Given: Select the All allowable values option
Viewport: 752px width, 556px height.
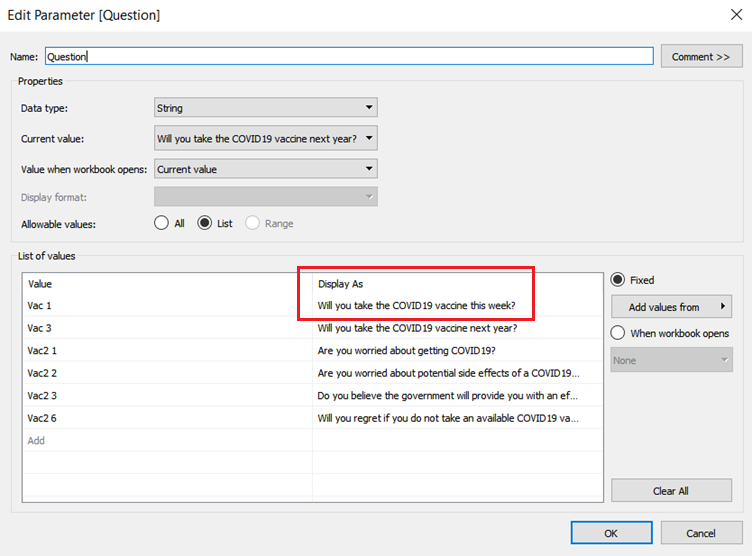Looking at the screenshot, I should 162,224.
